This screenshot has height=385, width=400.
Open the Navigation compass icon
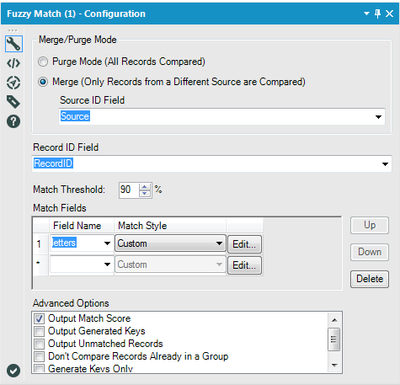(14, 82)
